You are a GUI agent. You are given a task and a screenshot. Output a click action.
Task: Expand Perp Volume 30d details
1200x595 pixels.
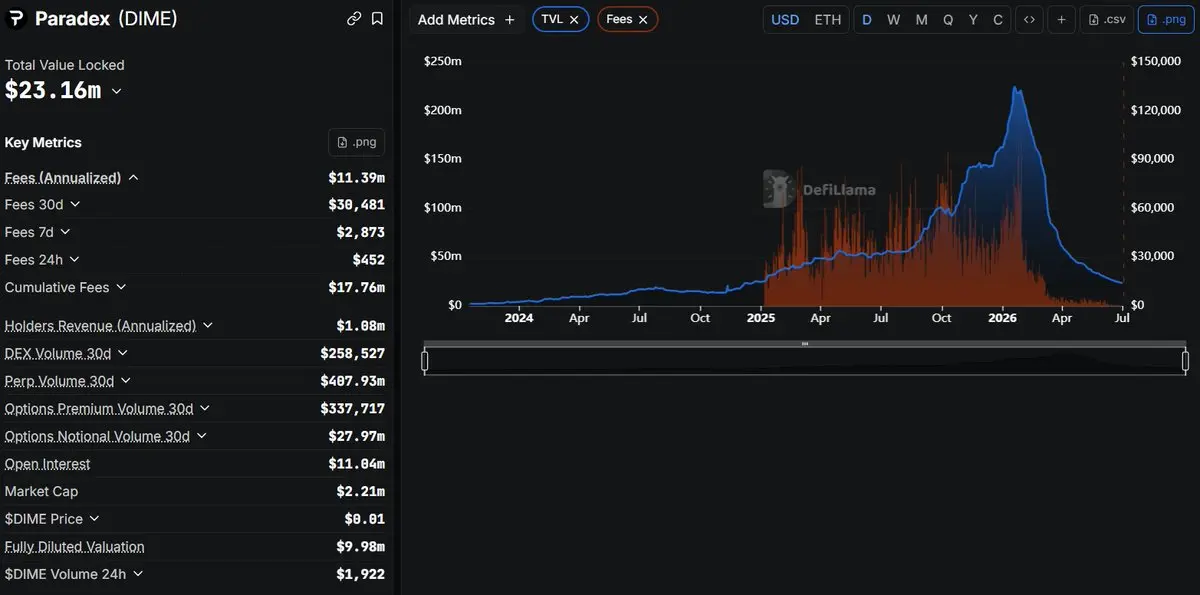pos(126,381)
